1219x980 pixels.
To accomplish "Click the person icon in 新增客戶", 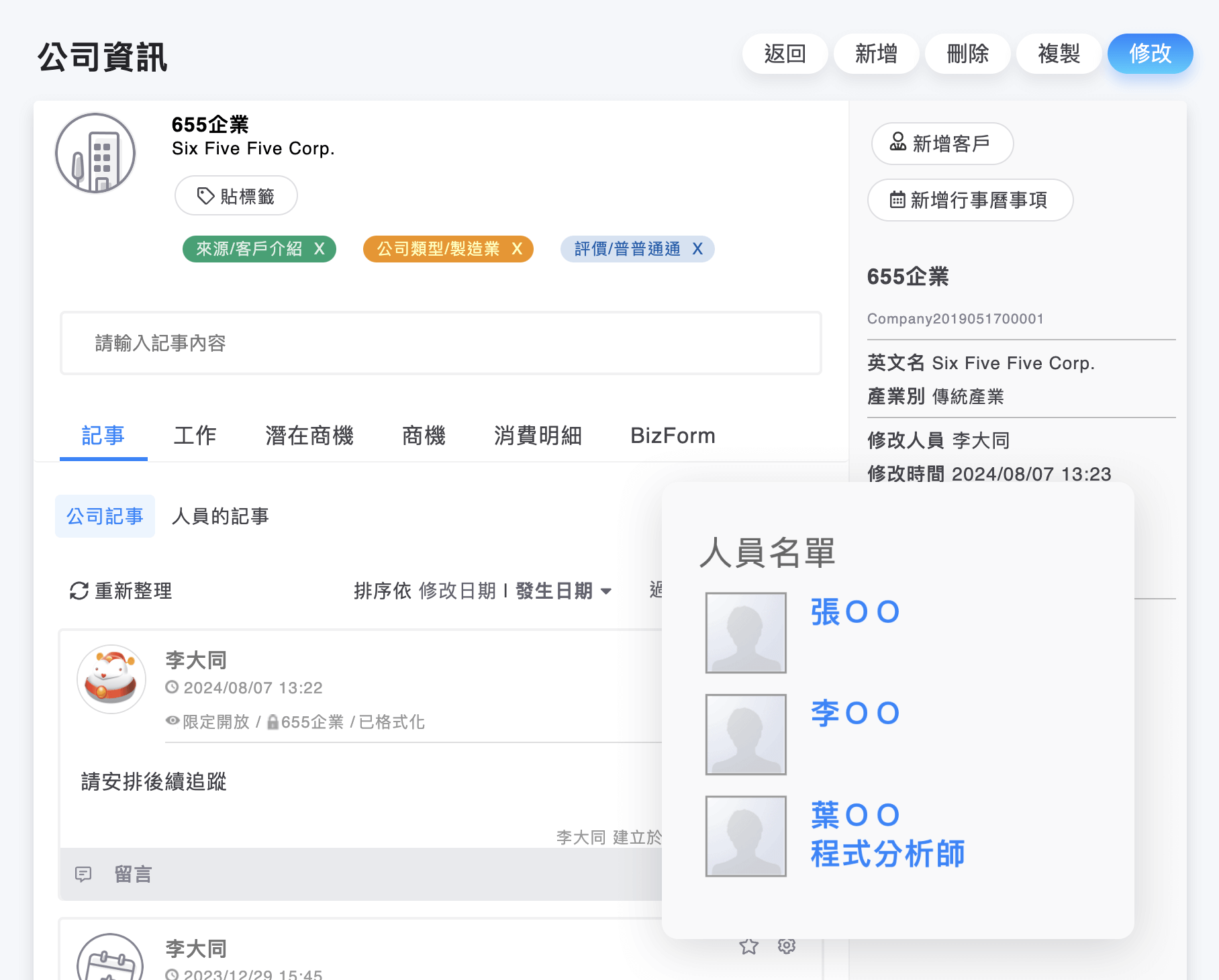I will coord(898,142).
